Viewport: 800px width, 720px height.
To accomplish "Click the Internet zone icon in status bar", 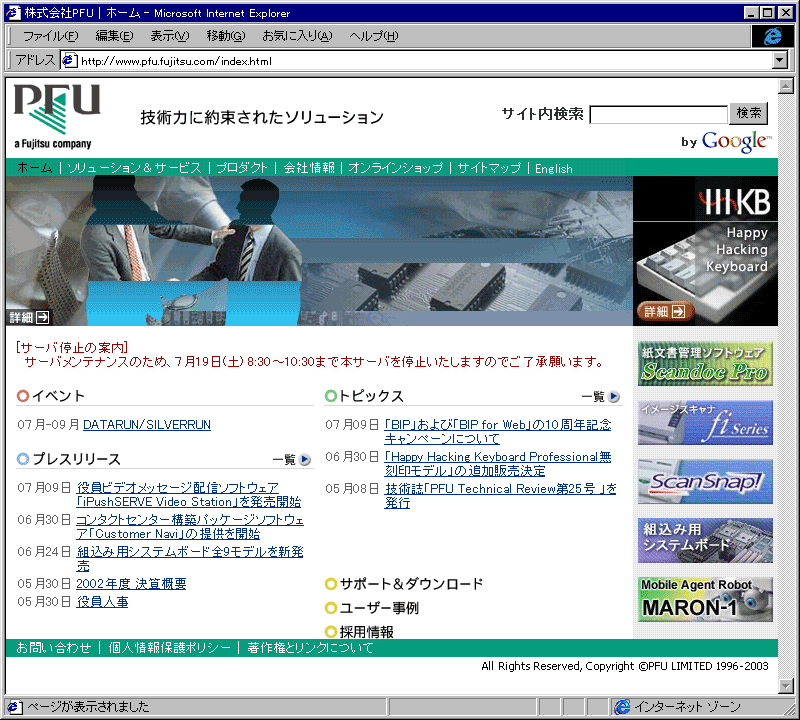I will point(622,707).
